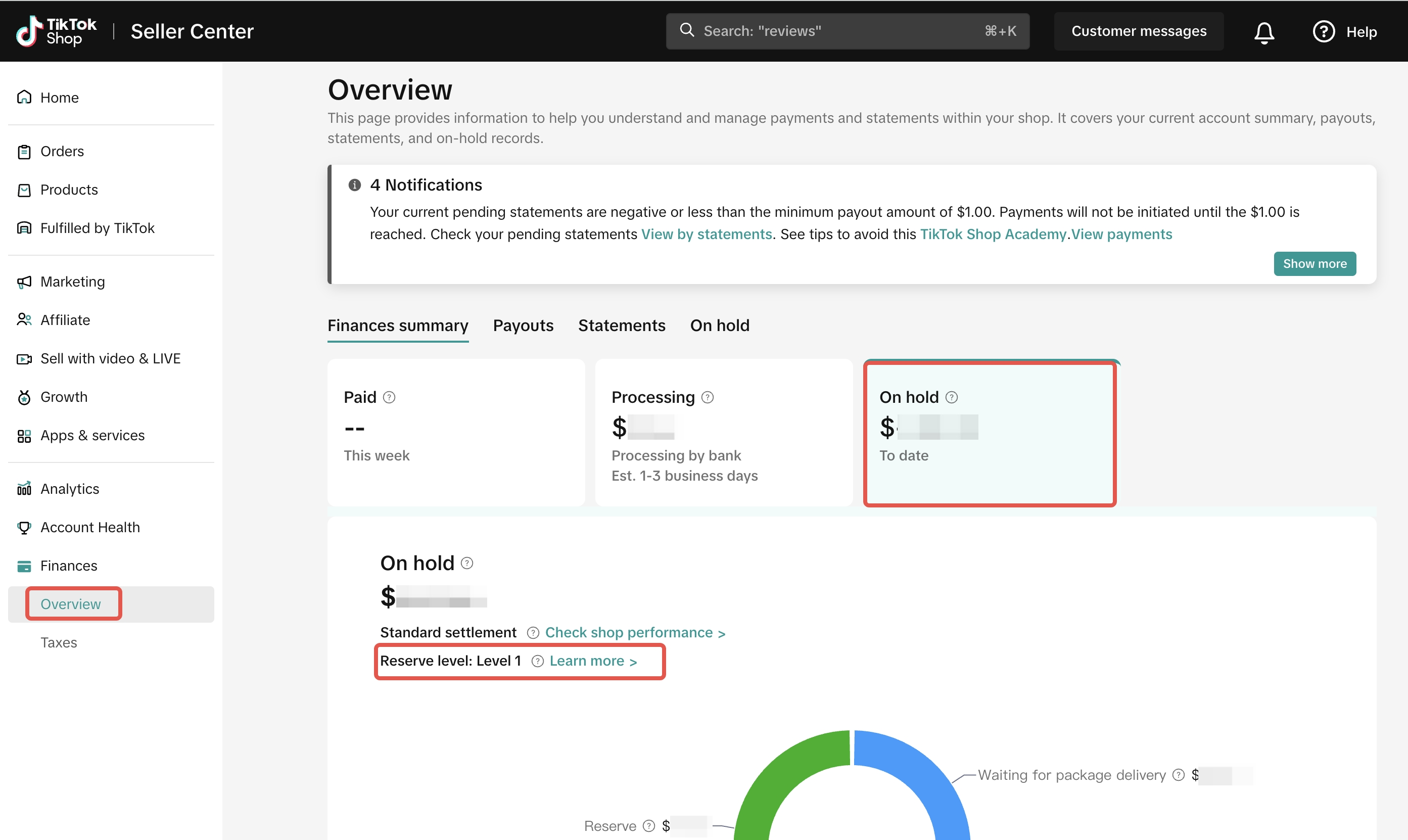This screenshot has width=1408, height=840.
Task: Click the TikTok Shop logo
Action: coord(56,31)
